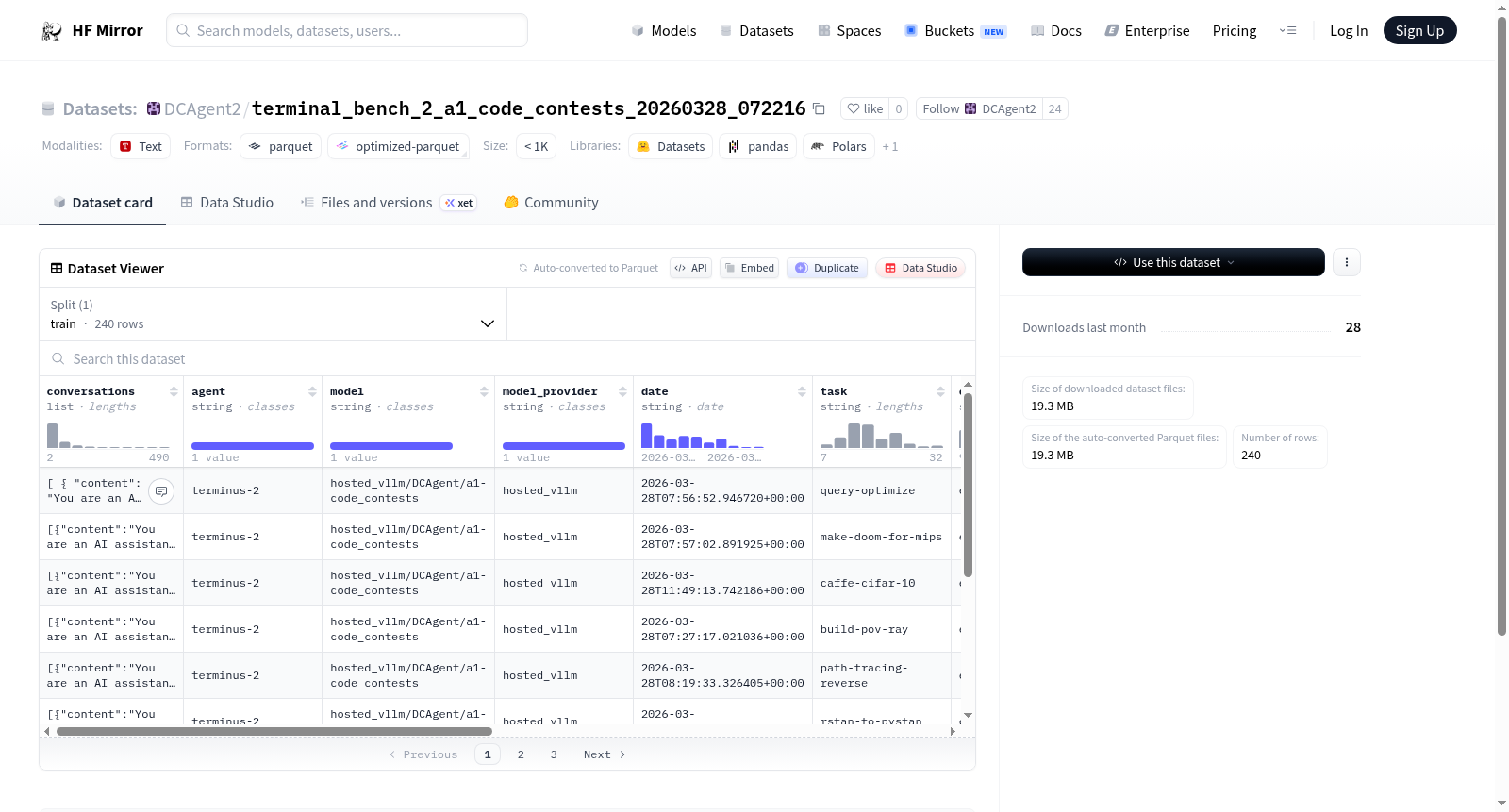Click the make-doom-for-mips task cell

pyautogui.click(x=881, y=538)
